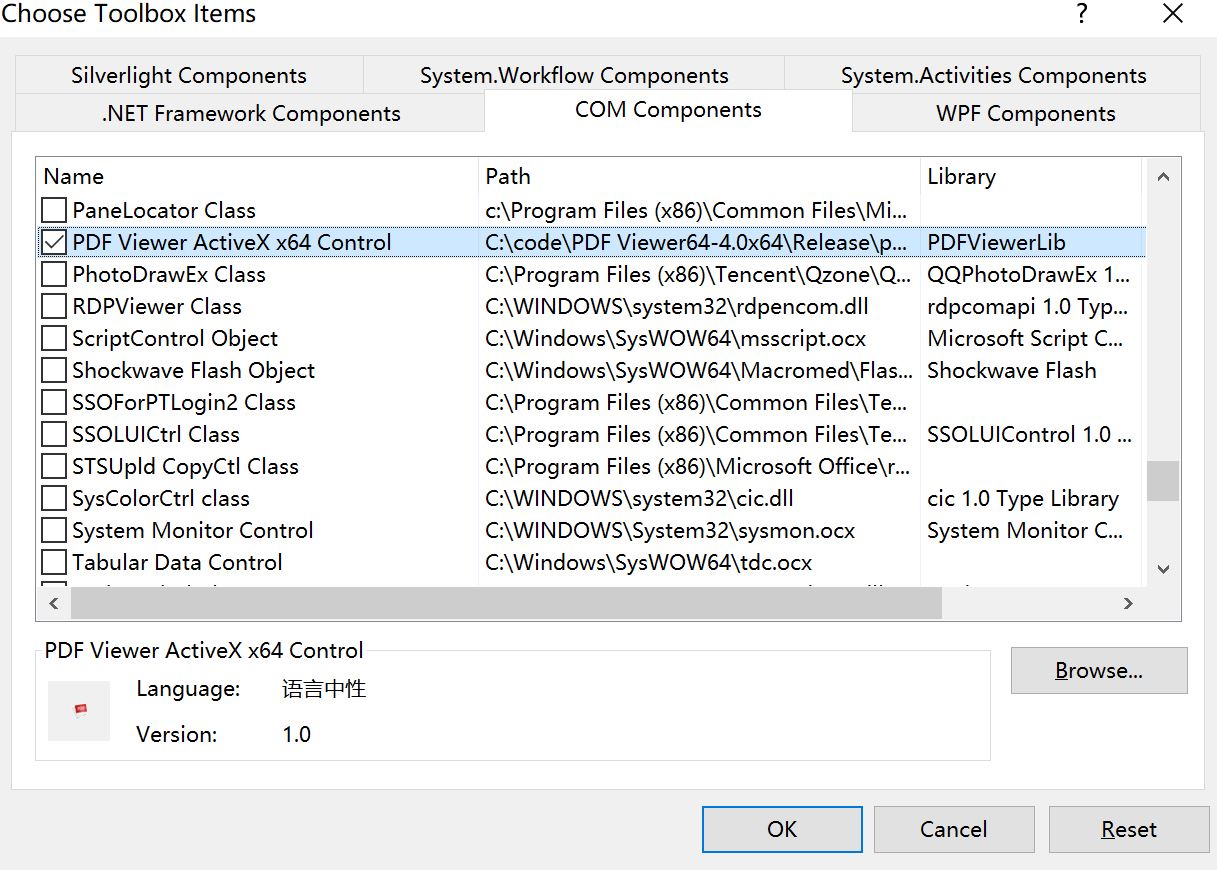Enable the Tabular Data Control component
Screen dimensions: 1217x870
[54, 562]
